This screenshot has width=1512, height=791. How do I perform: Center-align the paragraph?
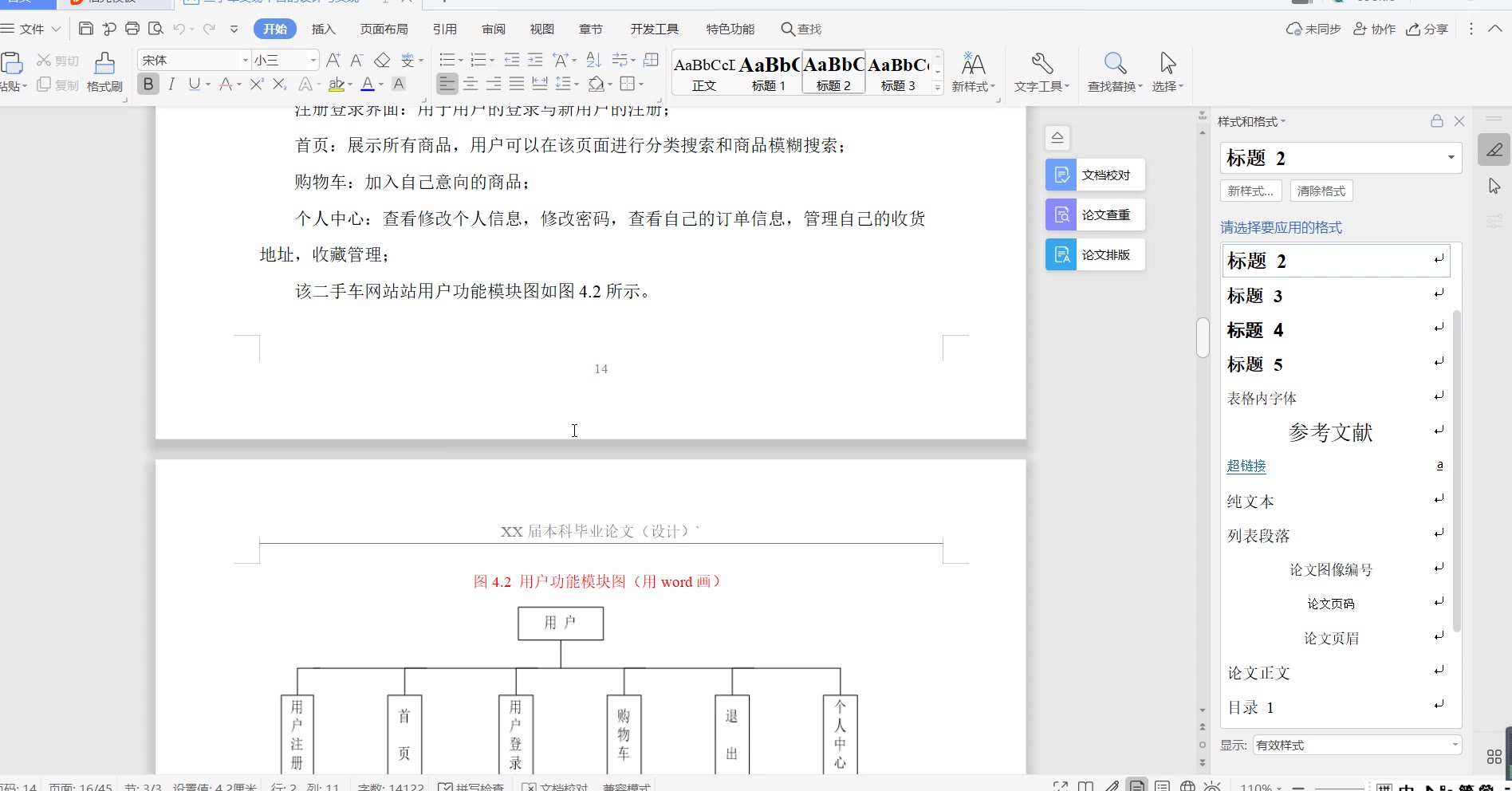[471, 84]
